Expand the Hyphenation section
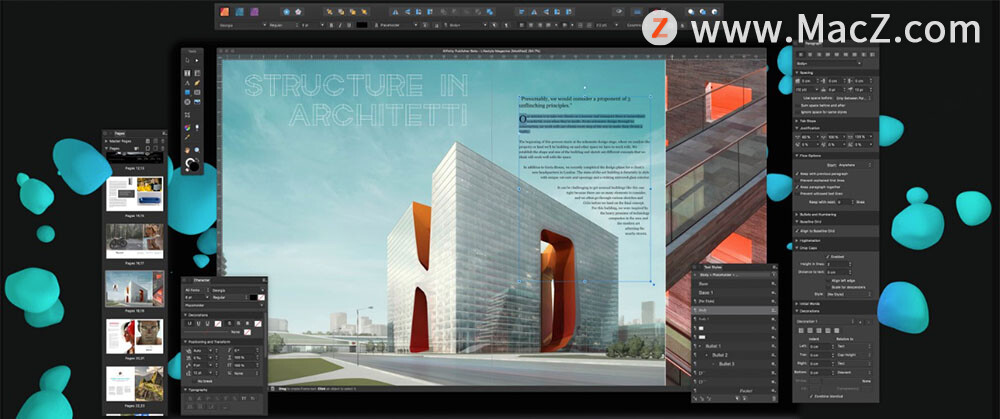The width and height of the screenshot is (1000, 419). click(x=797, y=241)
